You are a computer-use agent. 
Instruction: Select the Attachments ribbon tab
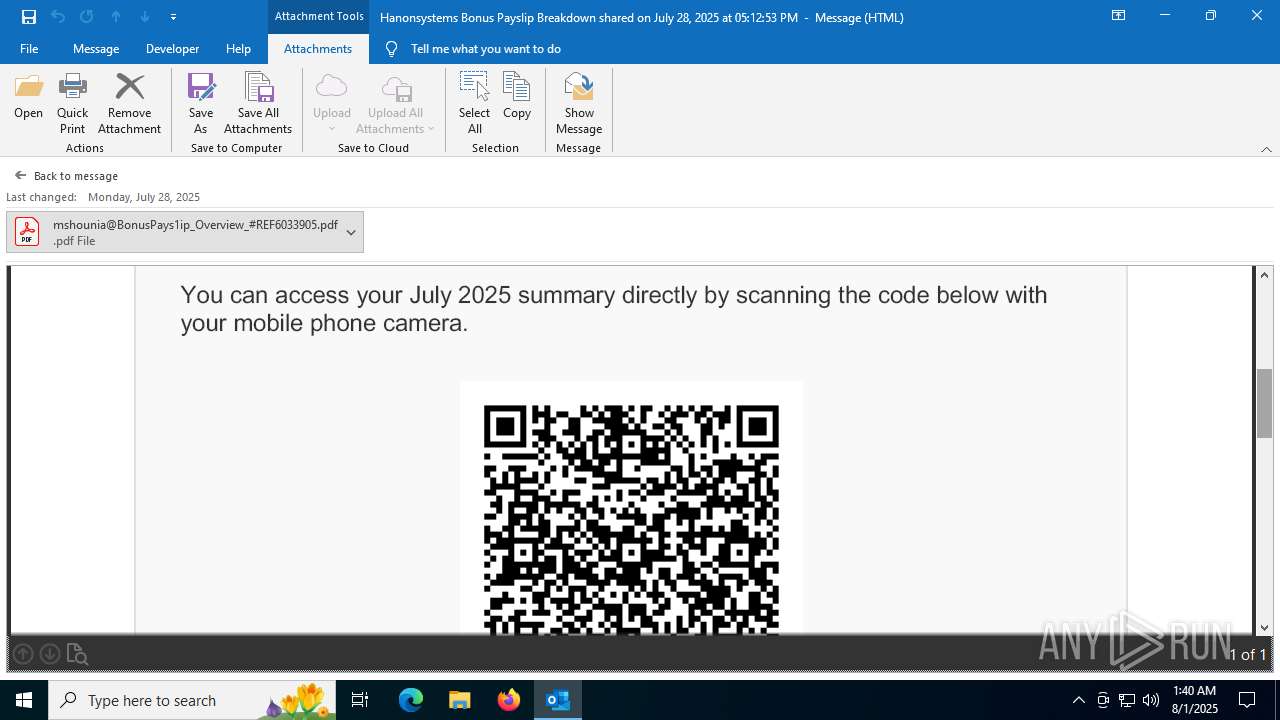[x=318, y=49]
